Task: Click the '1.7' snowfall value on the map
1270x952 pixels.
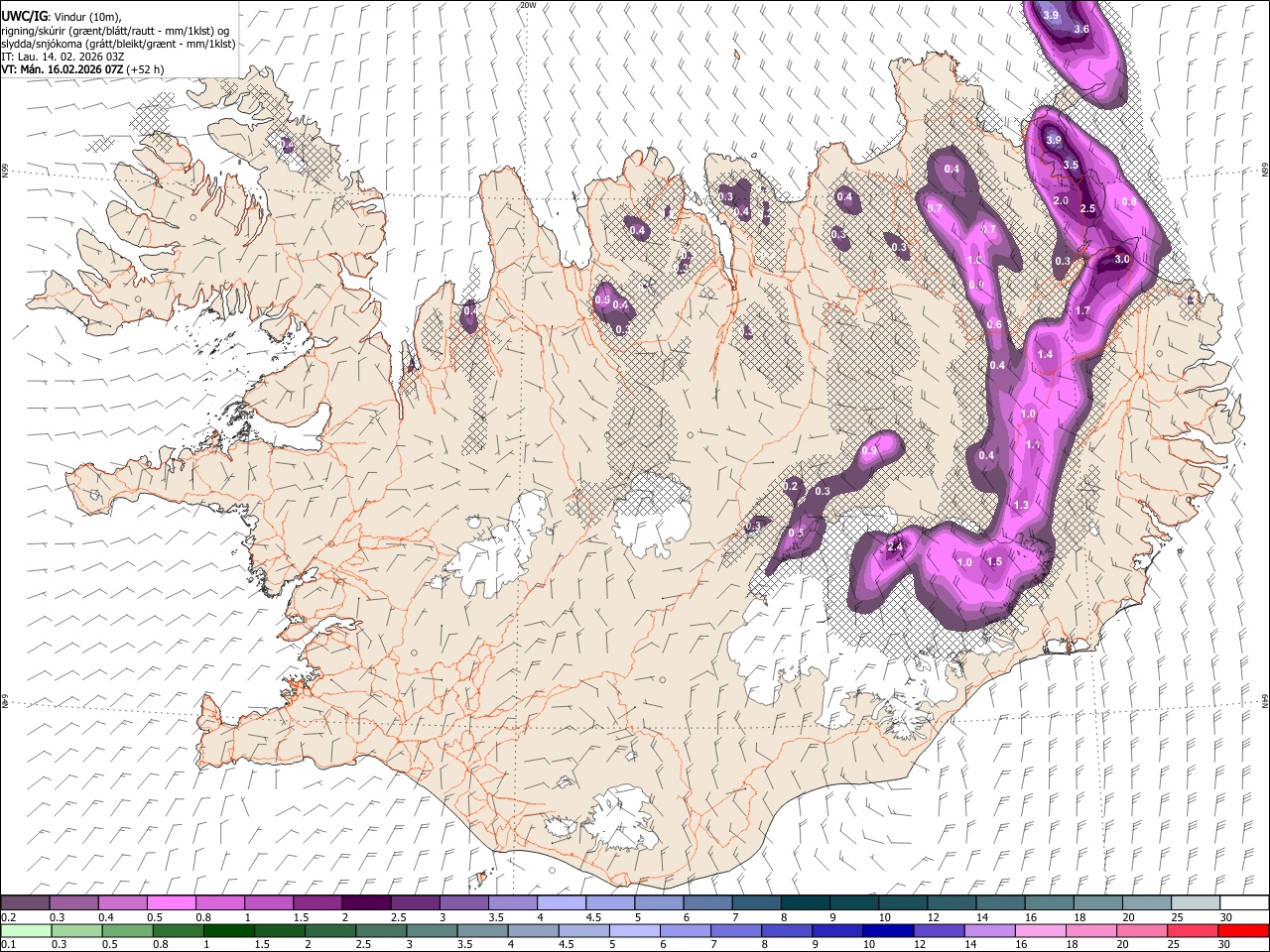Action: [1082, 310]
